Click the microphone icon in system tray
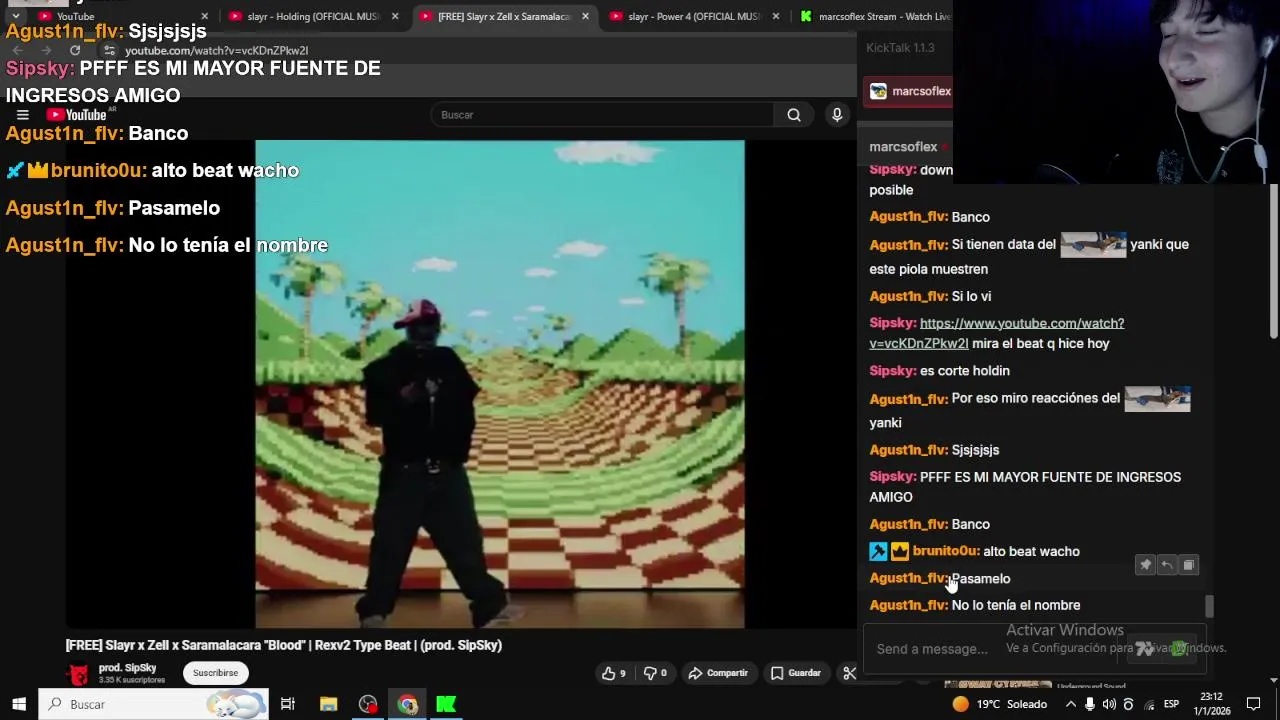This screenshot has width=1280, height=720. [x=1090, y=704]
